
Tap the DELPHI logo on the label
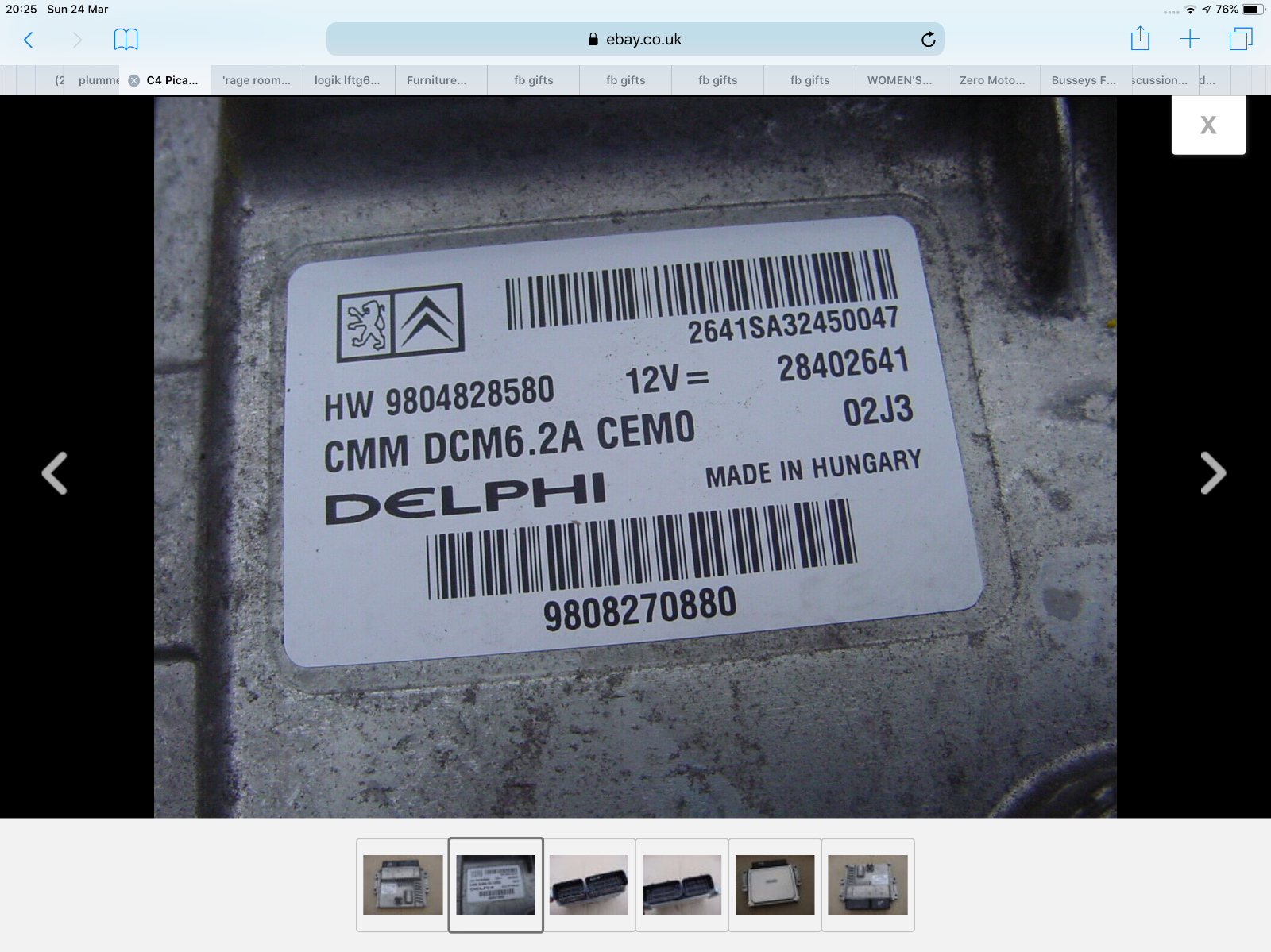point(466,498)
